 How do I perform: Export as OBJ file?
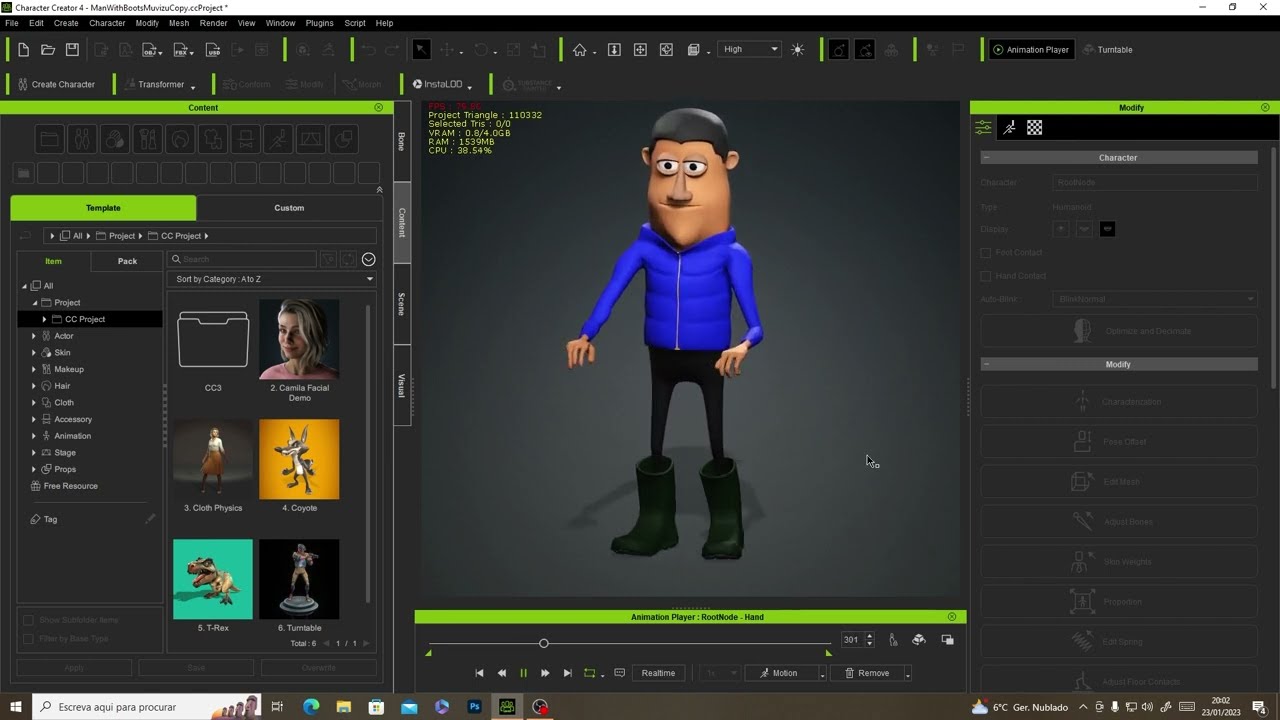151,50
